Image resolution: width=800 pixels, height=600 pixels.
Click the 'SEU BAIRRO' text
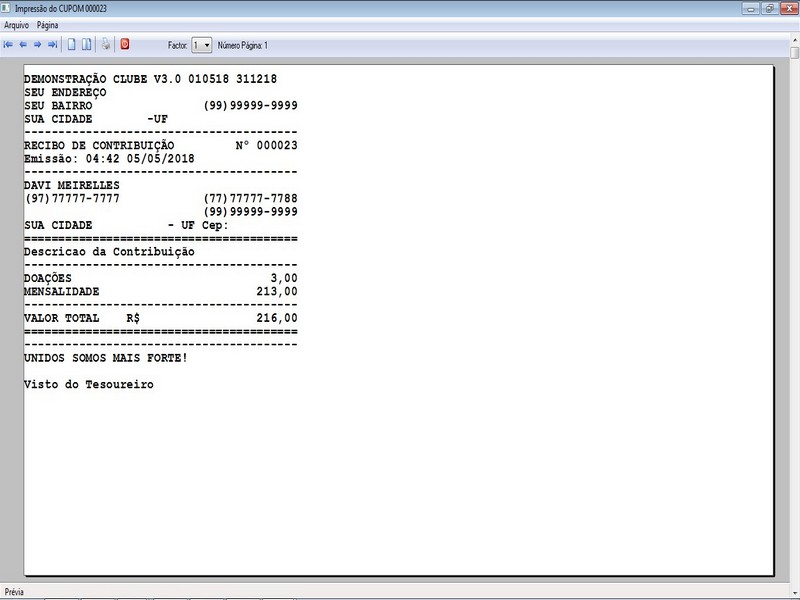coord(58,106)
